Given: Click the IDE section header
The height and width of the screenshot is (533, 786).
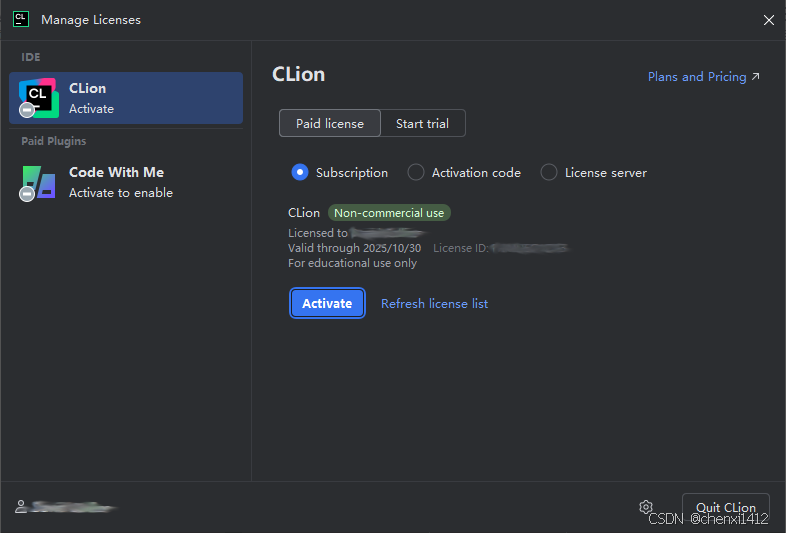Looking at the screenshot, I should 31,57.
